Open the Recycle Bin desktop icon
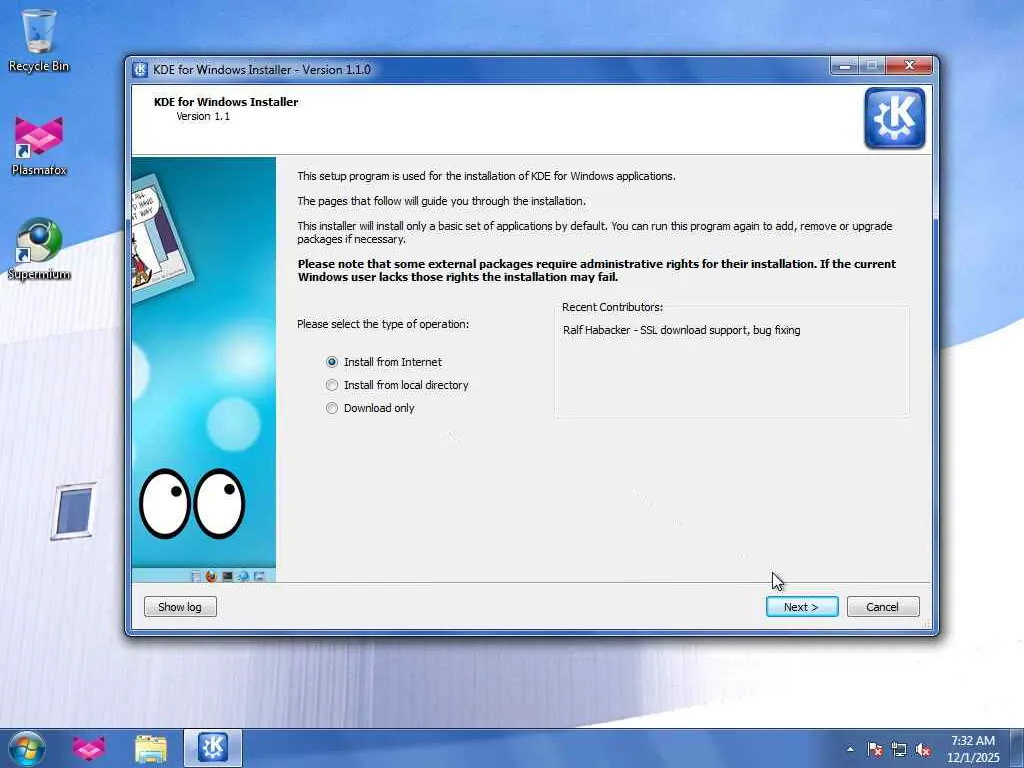 [x=39, y=40]
